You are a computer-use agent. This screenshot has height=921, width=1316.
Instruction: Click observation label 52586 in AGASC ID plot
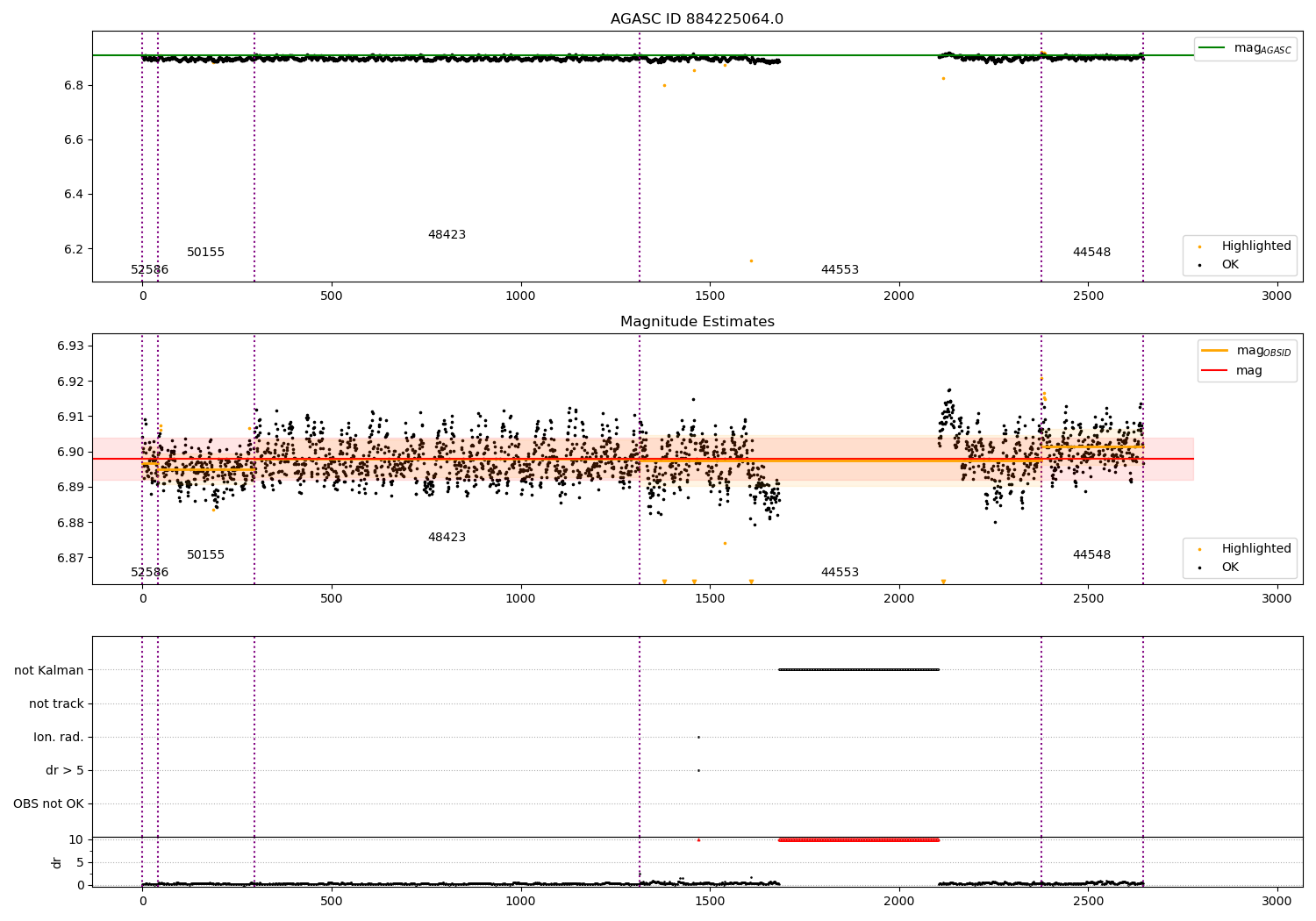[x=150, y=270]
